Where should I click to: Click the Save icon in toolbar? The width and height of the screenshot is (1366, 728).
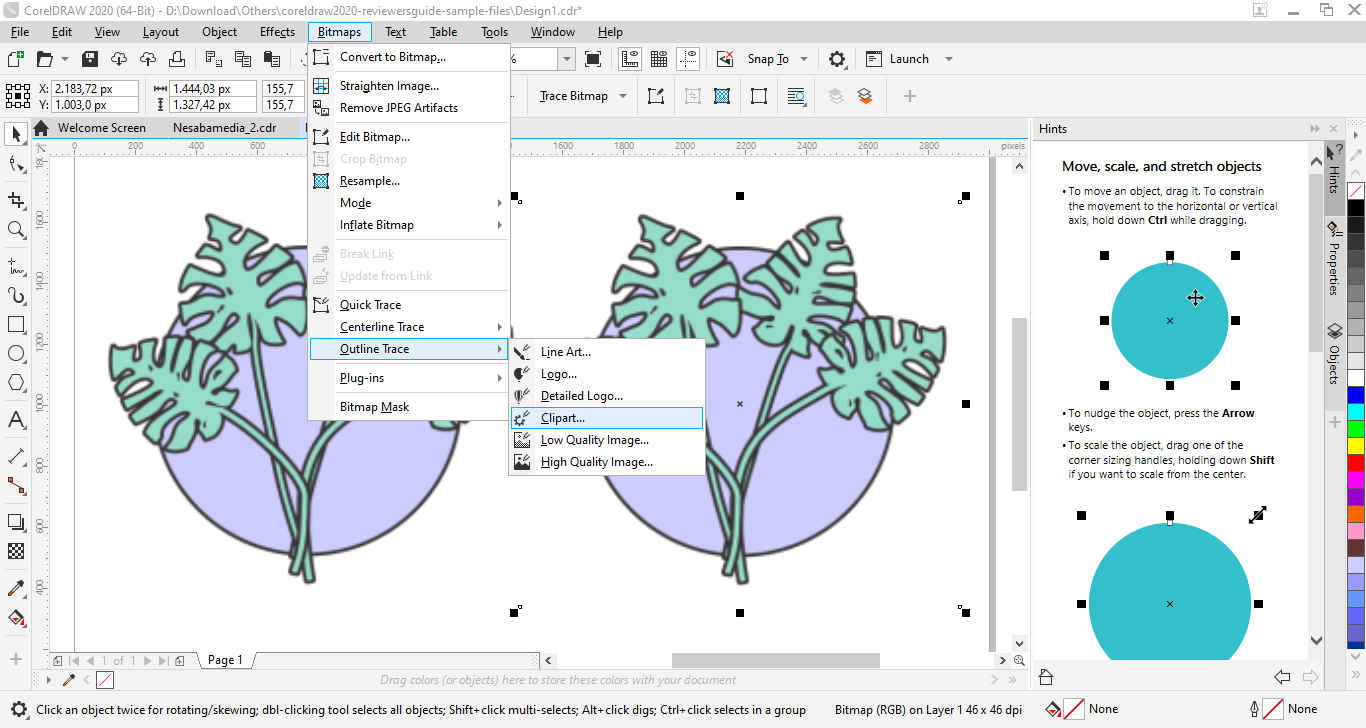pos(90,59)
